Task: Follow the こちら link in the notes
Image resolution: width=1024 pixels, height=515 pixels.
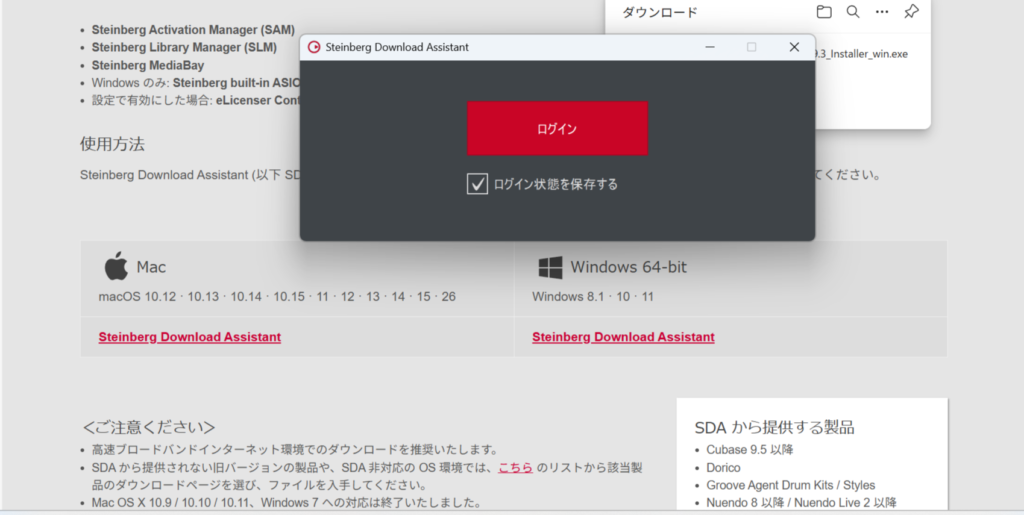Action: tap(515, 467)
